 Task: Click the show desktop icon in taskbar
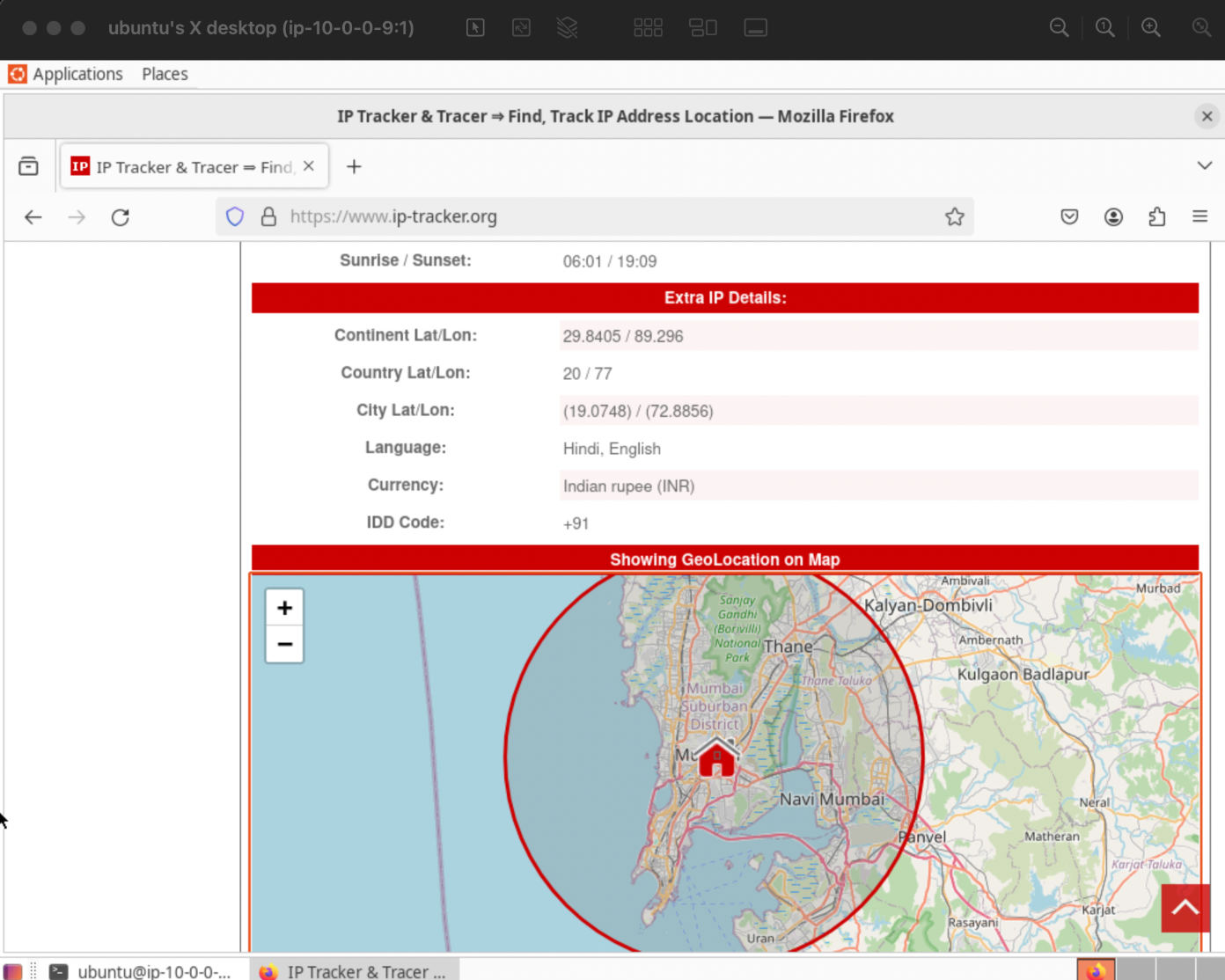tap(12, 971)
